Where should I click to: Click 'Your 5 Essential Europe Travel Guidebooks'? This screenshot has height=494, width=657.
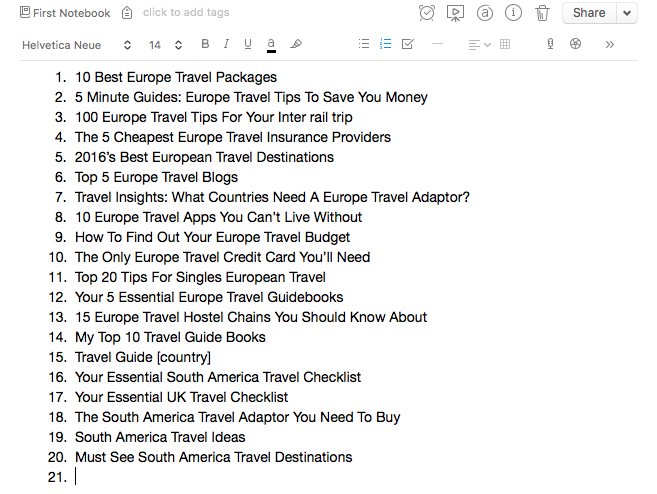[209, 297]
